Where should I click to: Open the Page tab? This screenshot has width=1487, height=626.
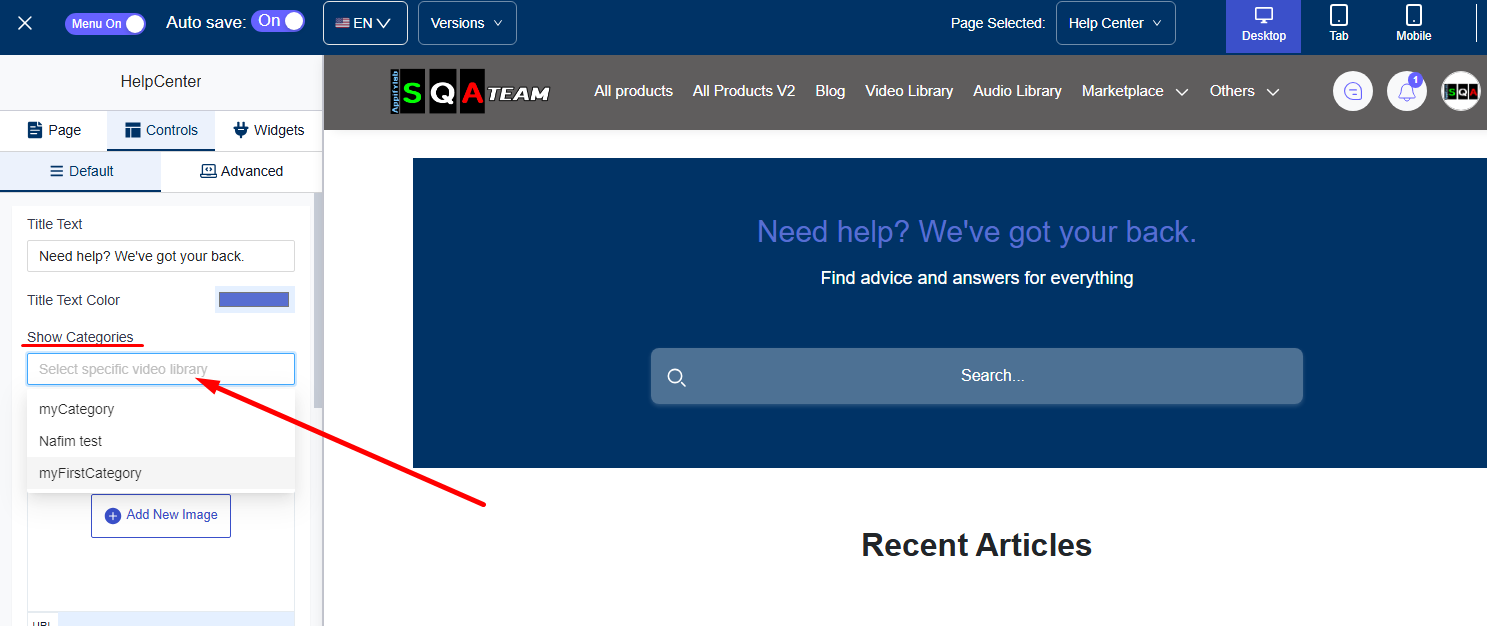click(x=54, y=130)
